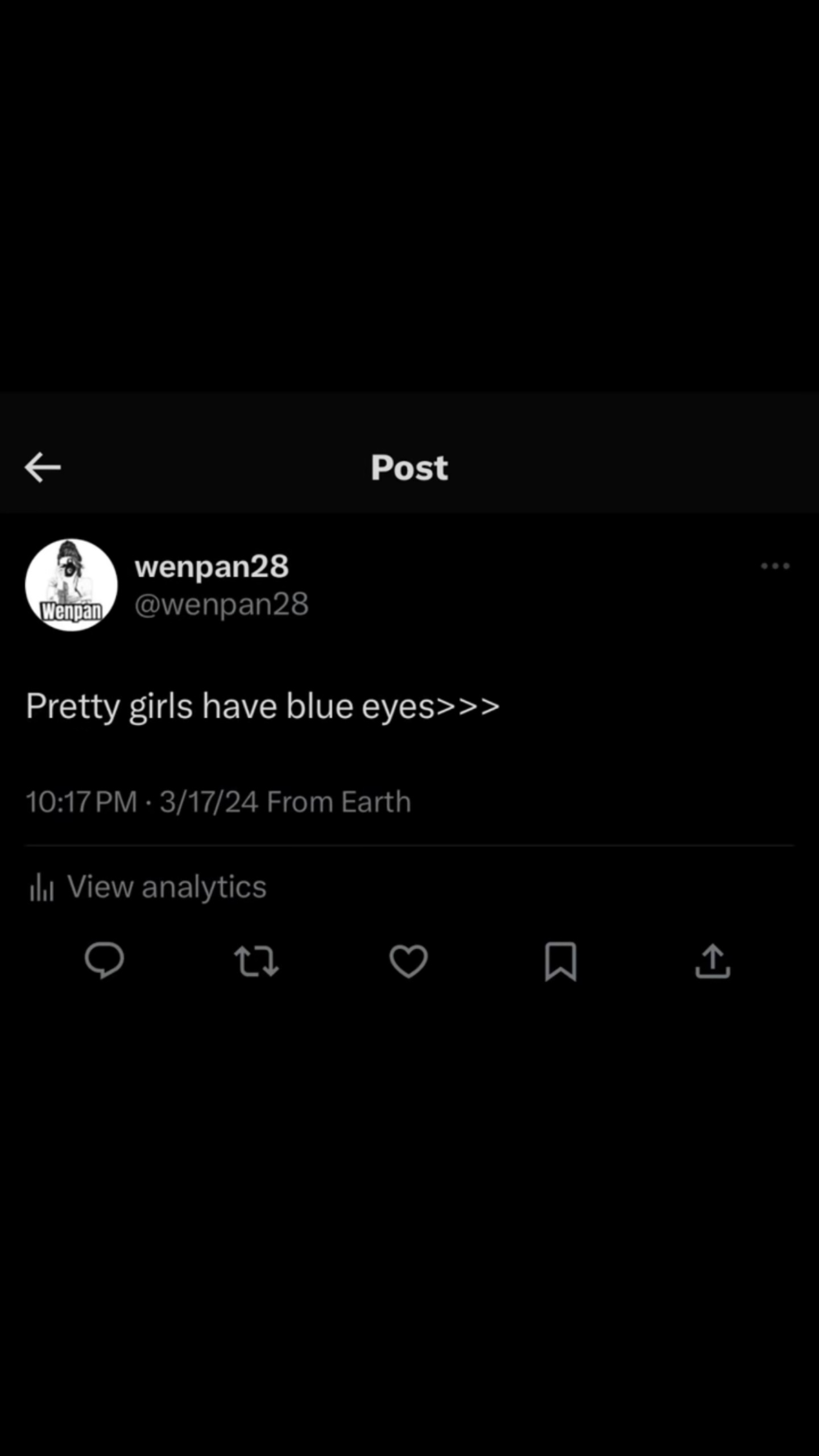Open the three-dot more options menu
The image size is (819, 1456).
pyautogui.click(x=775, y=566)
